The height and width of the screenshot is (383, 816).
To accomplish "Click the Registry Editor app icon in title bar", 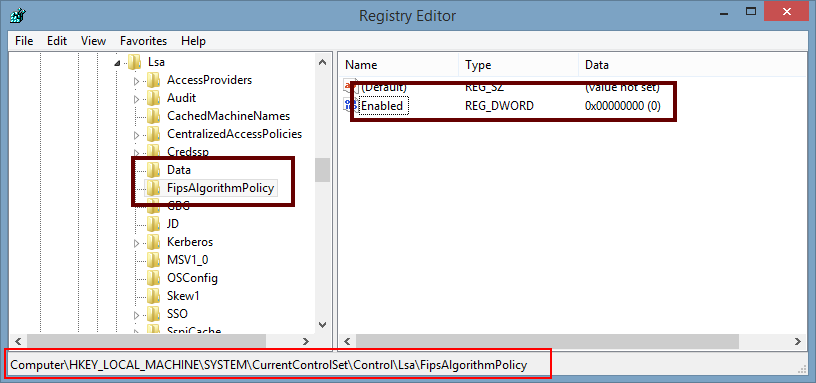I will point(17,15).
